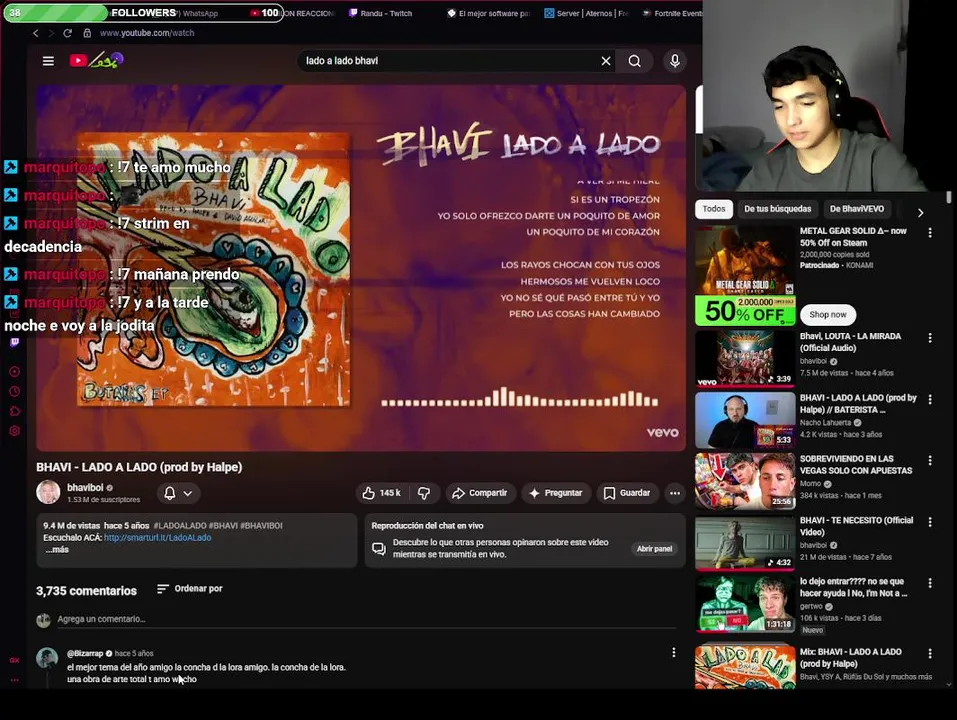The width and height of the screenshot is (957, 720).
Task: Open options for Metal Gear Solid ad
Action: tap(930, 232)
